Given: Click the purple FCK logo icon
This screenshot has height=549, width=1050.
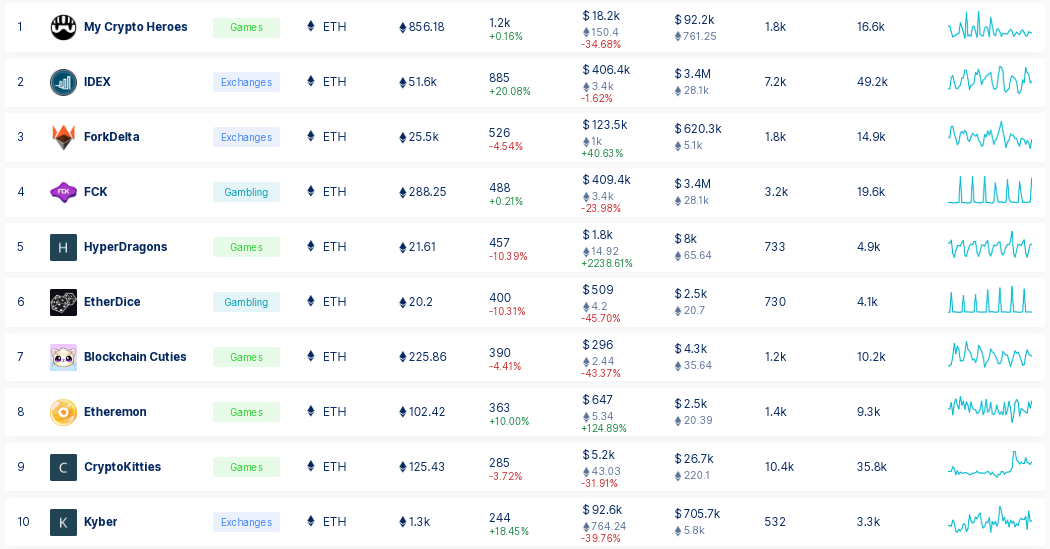Looking at the screenshot, I should pos(63,192).
